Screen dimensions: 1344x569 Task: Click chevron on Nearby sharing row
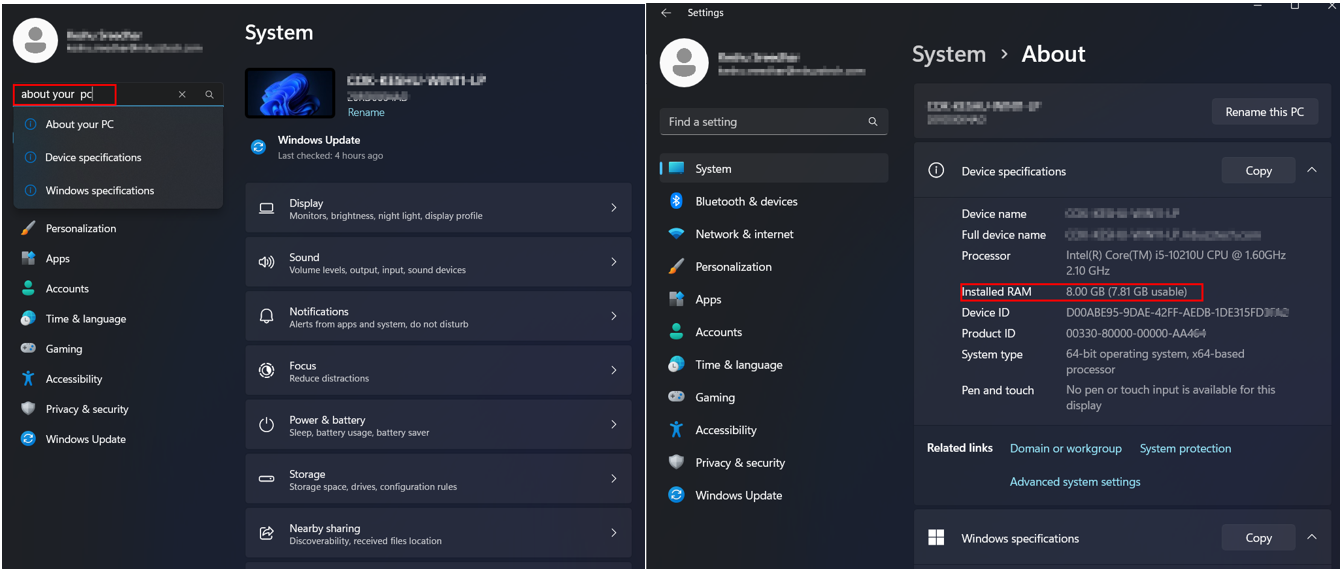[x=613, y=533]
